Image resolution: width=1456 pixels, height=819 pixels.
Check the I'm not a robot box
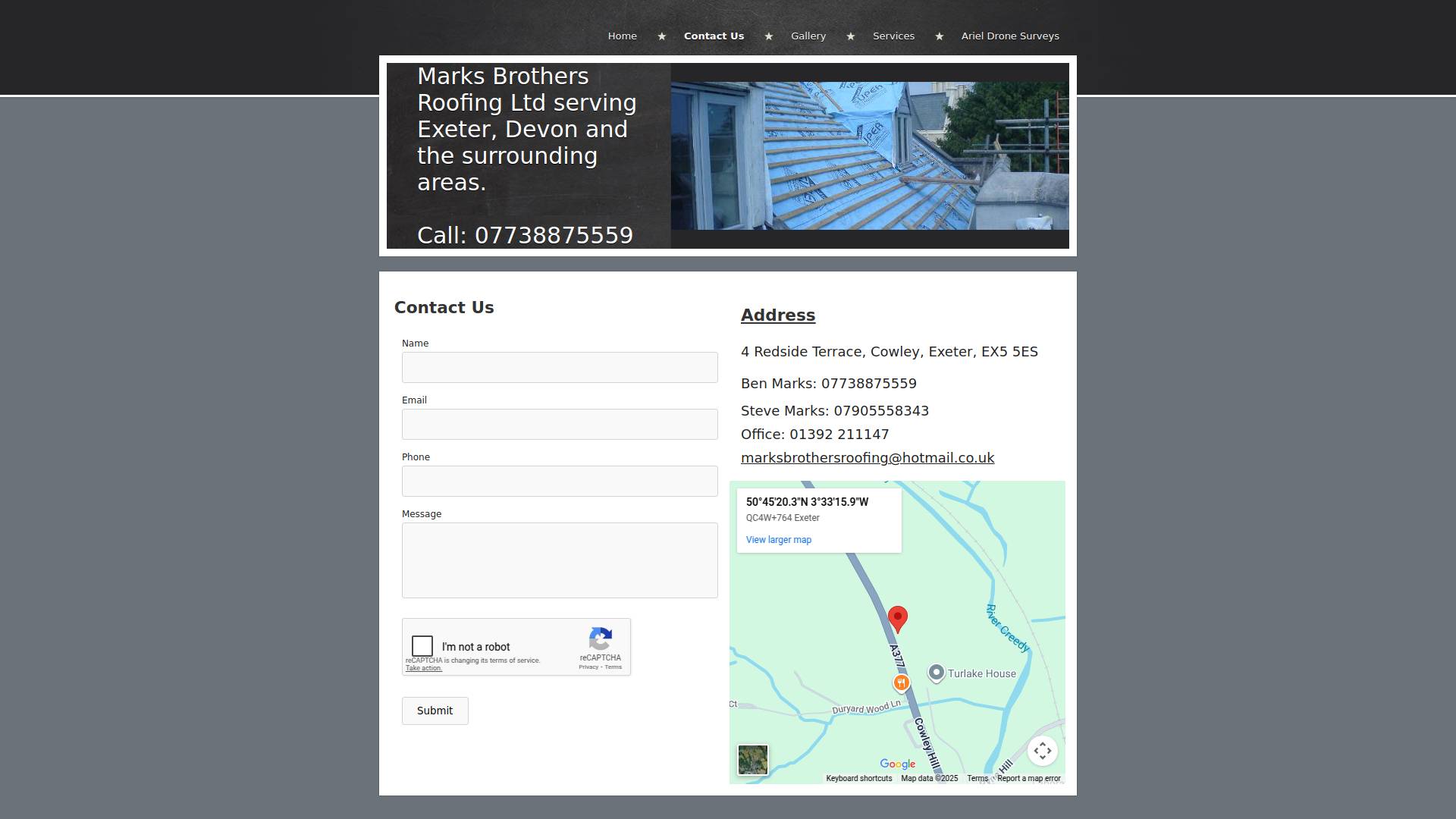tap(422, 646)
